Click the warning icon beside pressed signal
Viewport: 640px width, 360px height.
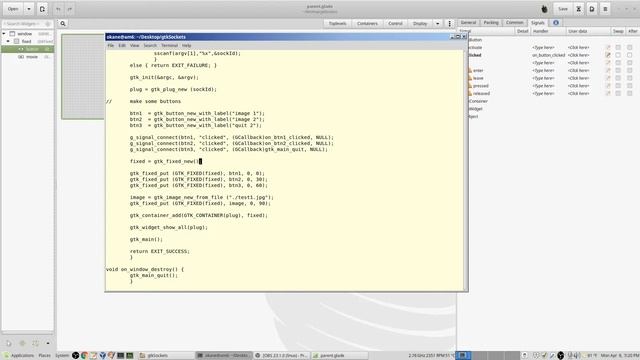[x=470, y=86]
